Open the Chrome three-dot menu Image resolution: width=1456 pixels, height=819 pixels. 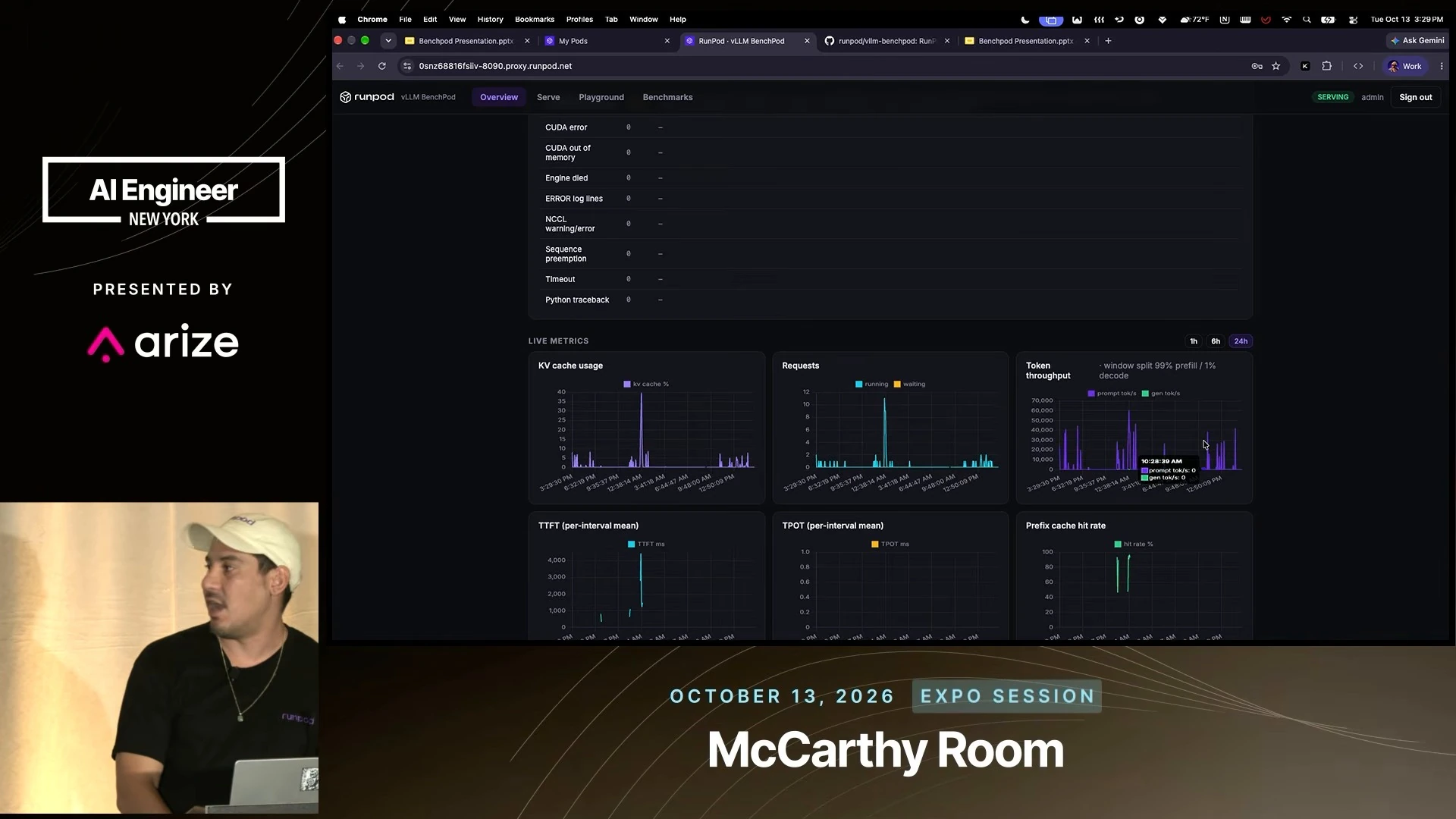click(x=1442, y=66)
